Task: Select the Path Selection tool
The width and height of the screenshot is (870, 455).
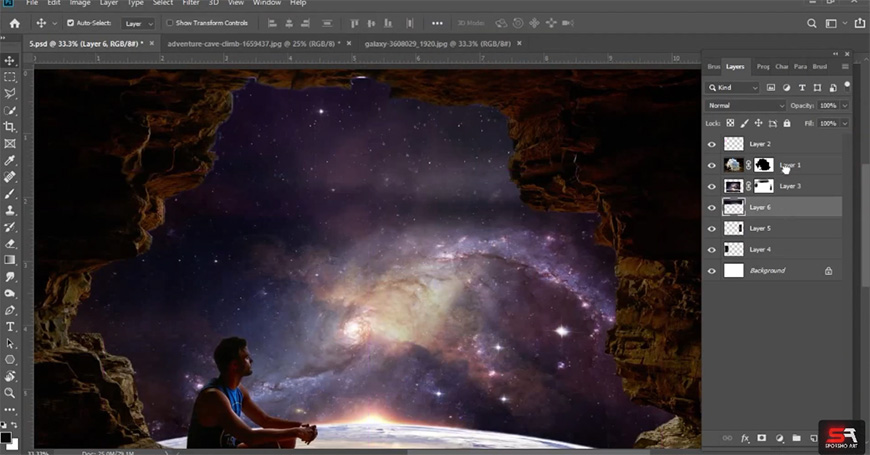Action: coord(9,343)
